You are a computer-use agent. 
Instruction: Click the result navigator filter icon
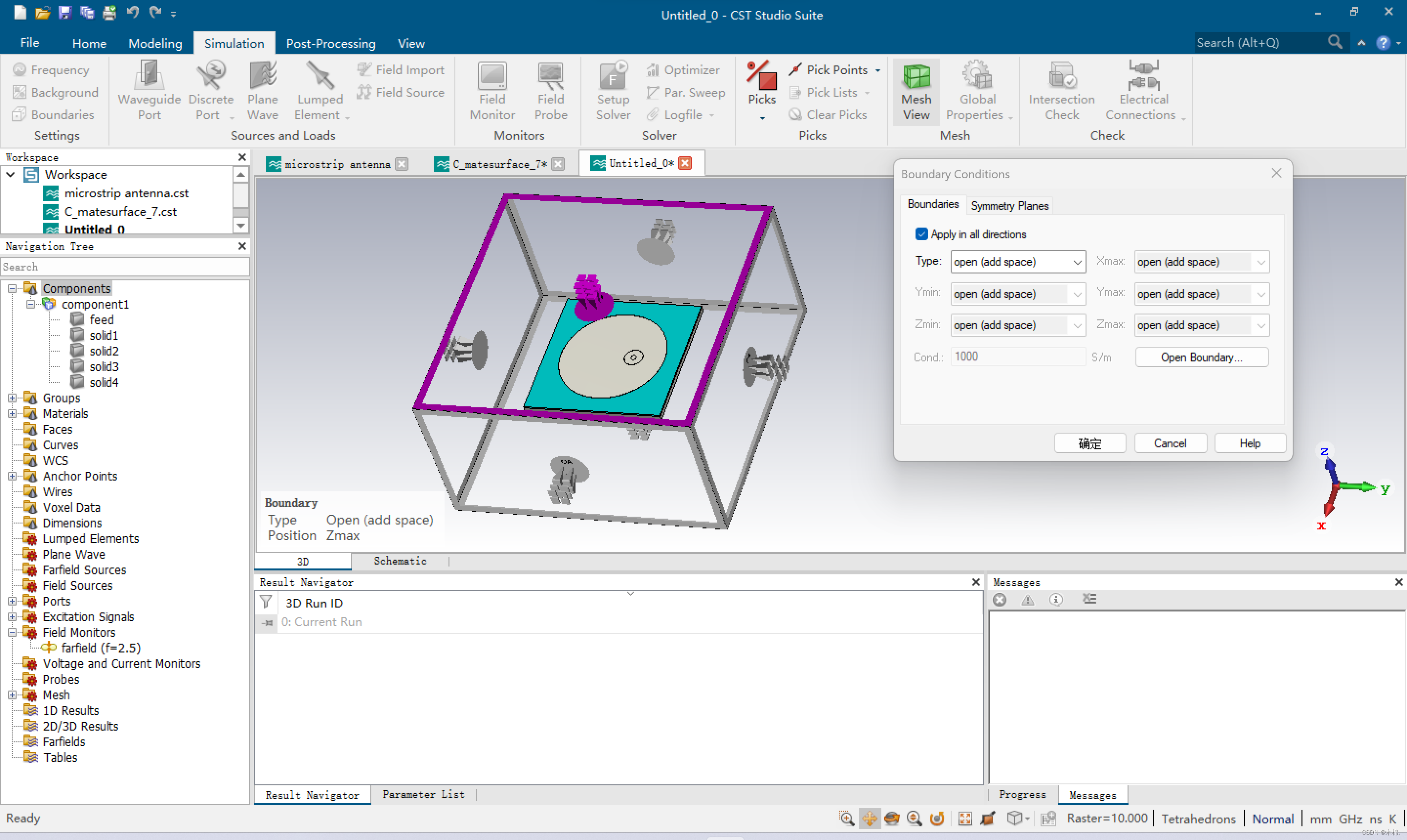tap(266, 602)
